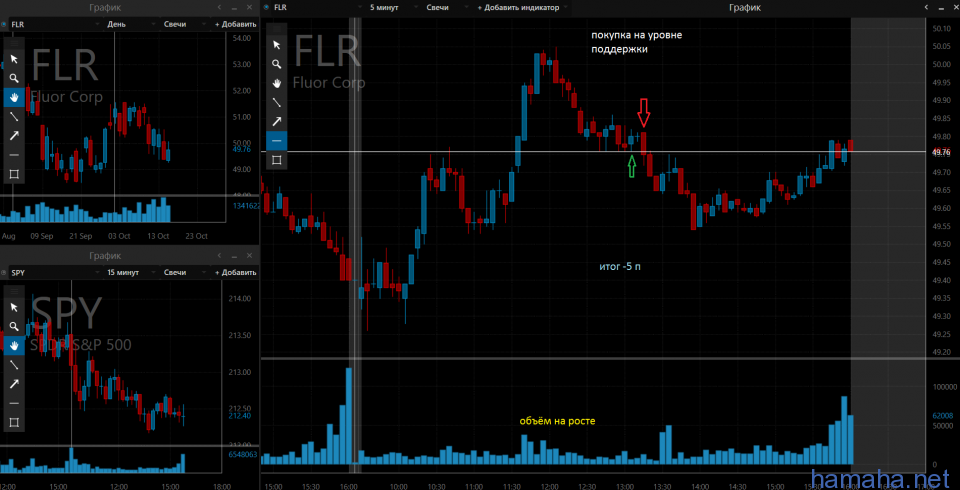
Task: Click the 'График' title of the 5-minute chart
Action: (744, 8)
